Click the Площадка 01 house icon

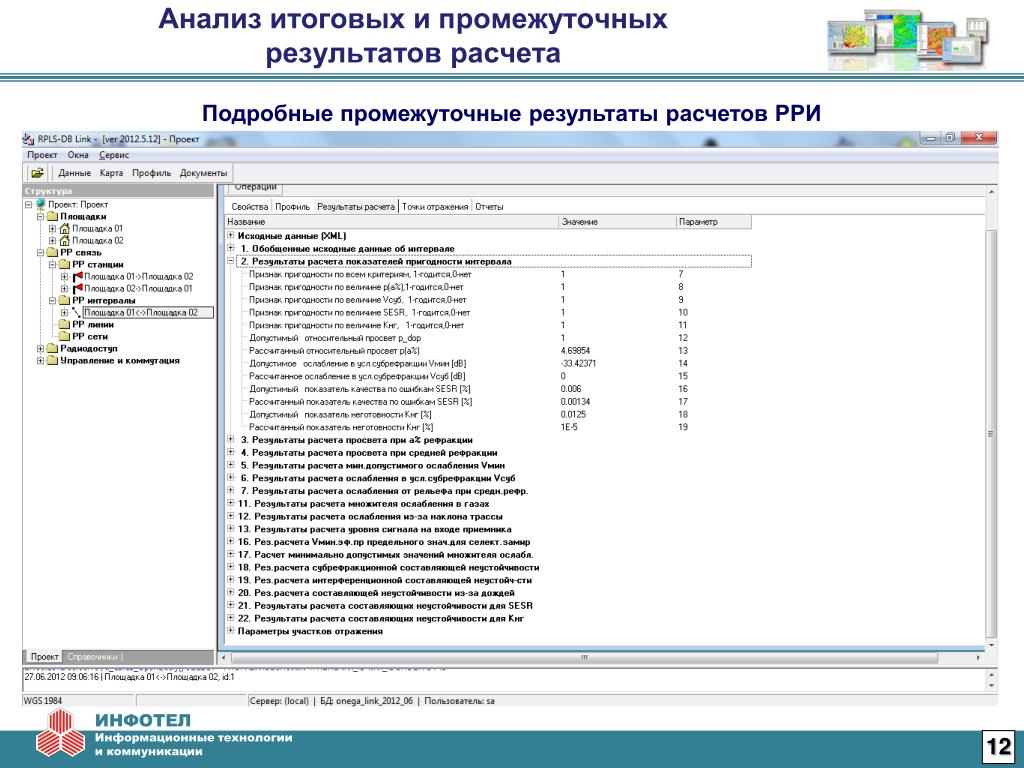(64, 229)
